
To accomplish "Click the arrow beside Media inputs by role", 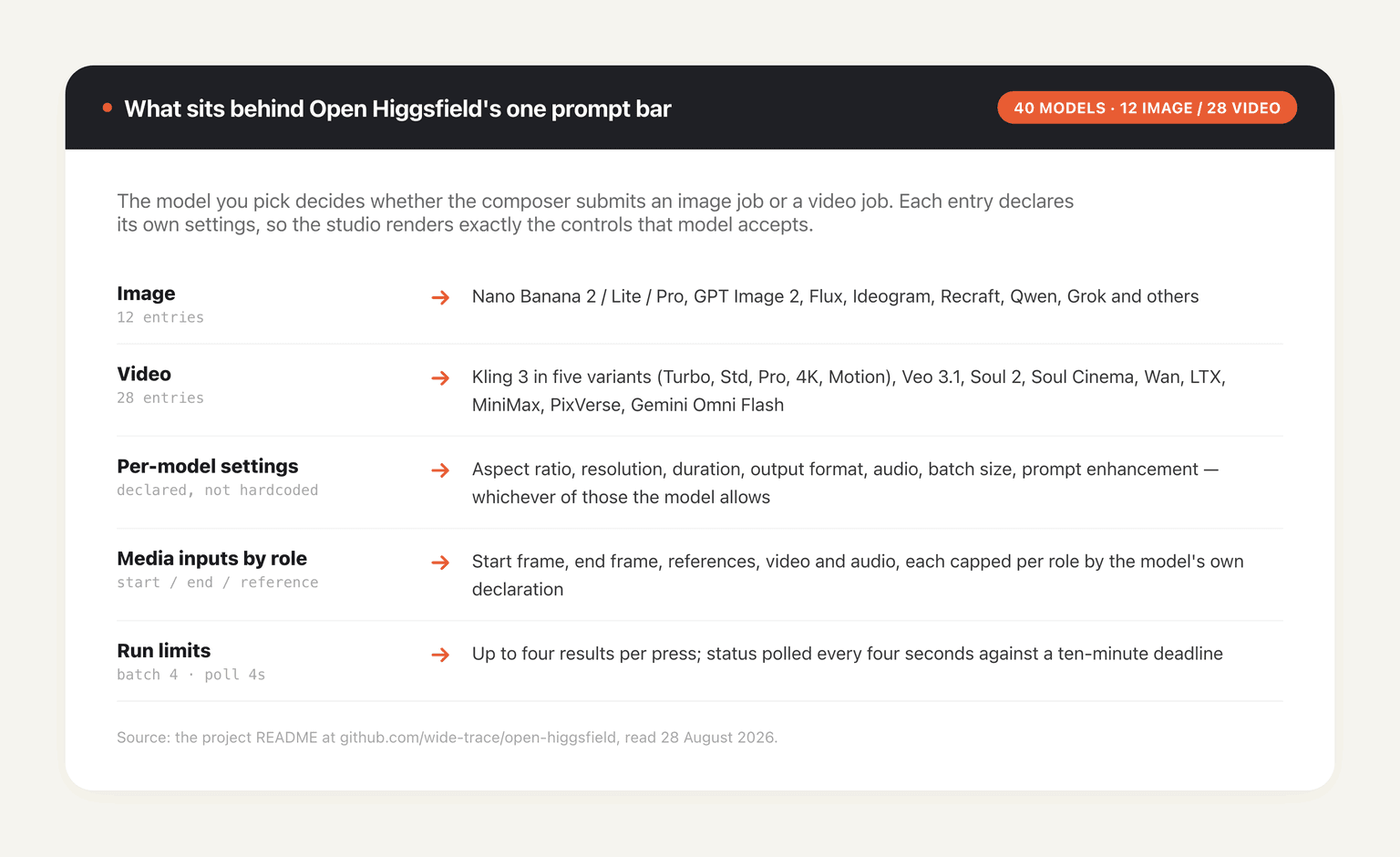I will pyautogui.click(x=440, y=563).
